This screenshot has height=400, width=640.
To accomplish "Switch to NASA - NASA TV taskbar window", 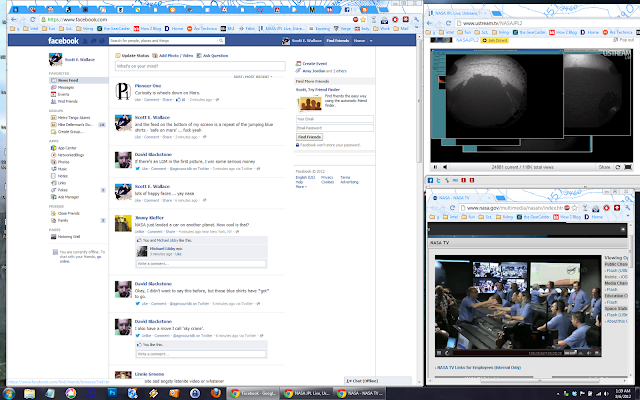I will click(360, 393).
